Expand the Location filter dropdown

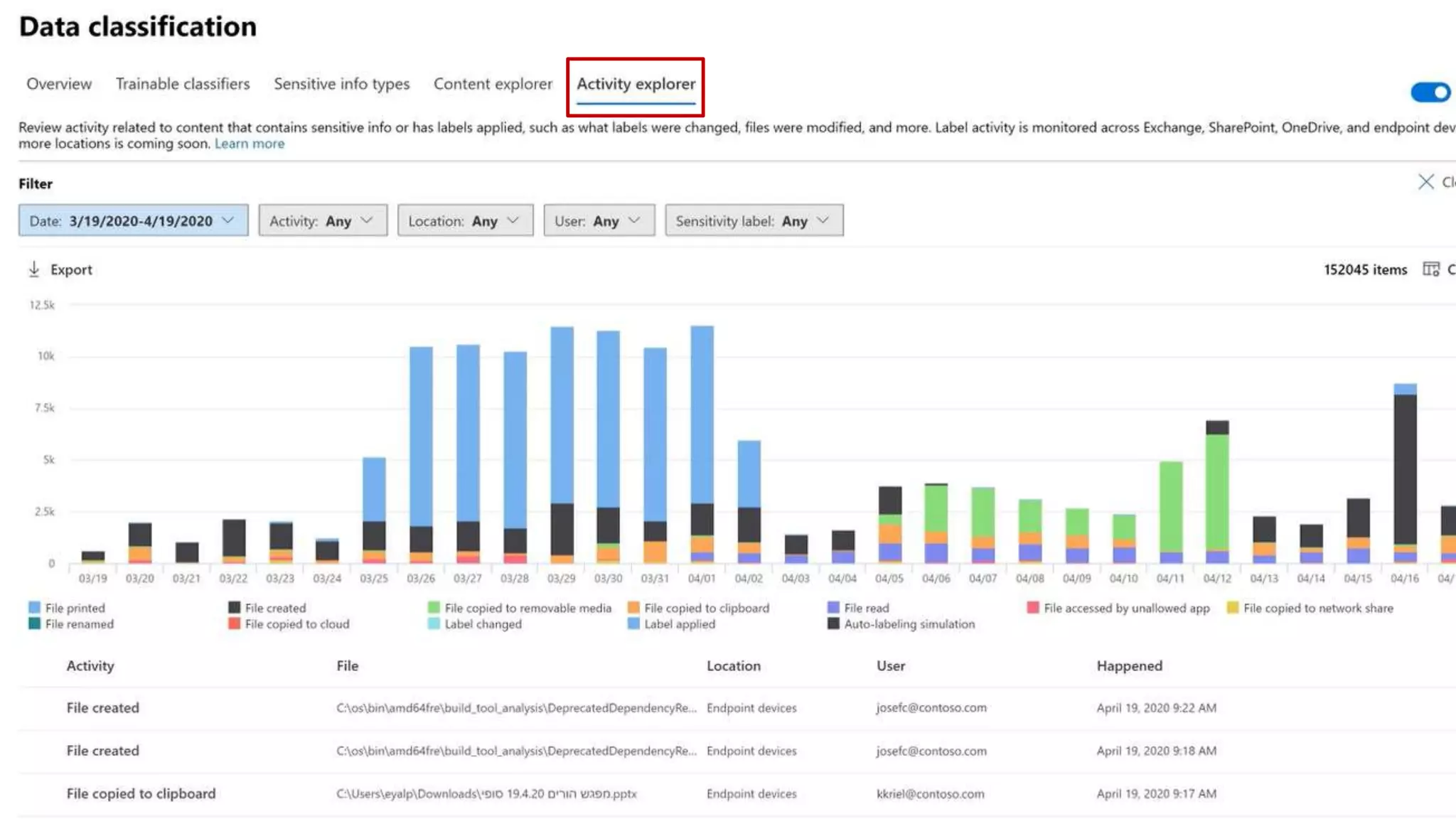tap(465, 221)
